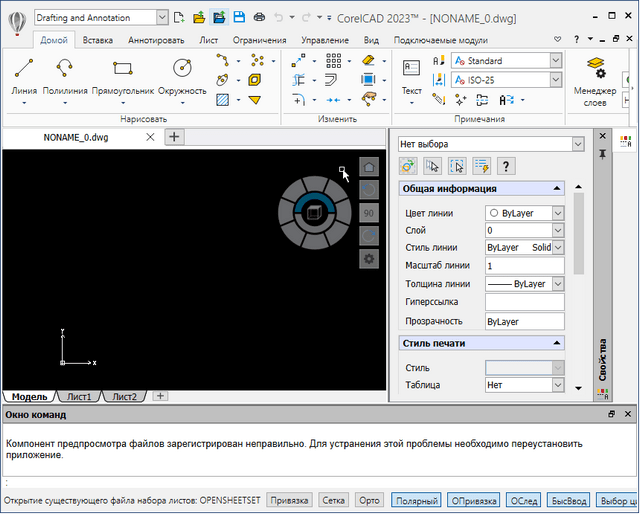Click the Save icon in quick access toolbar

click(x=240, y=17)
